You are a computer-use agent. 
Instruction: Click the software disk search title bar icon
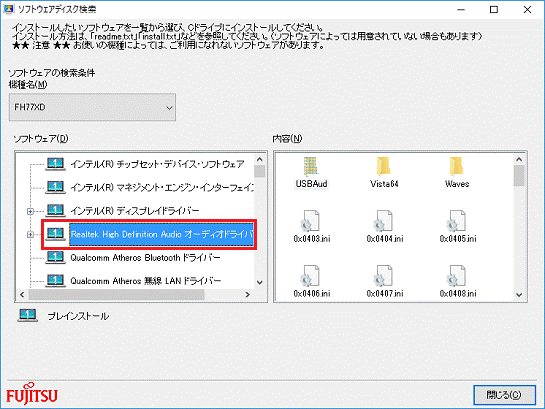click(x=8, y=9)
